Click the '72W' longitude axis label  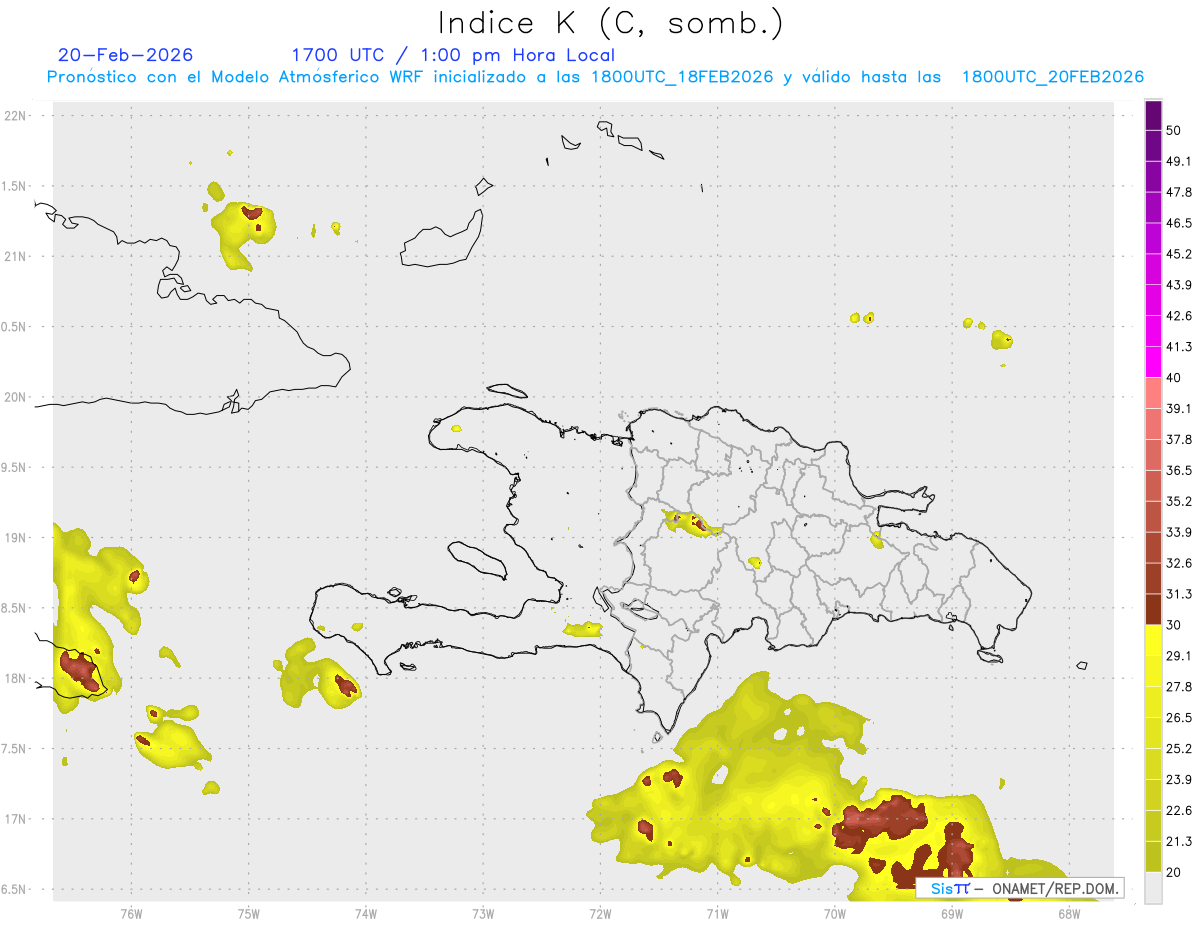(600, 913)
